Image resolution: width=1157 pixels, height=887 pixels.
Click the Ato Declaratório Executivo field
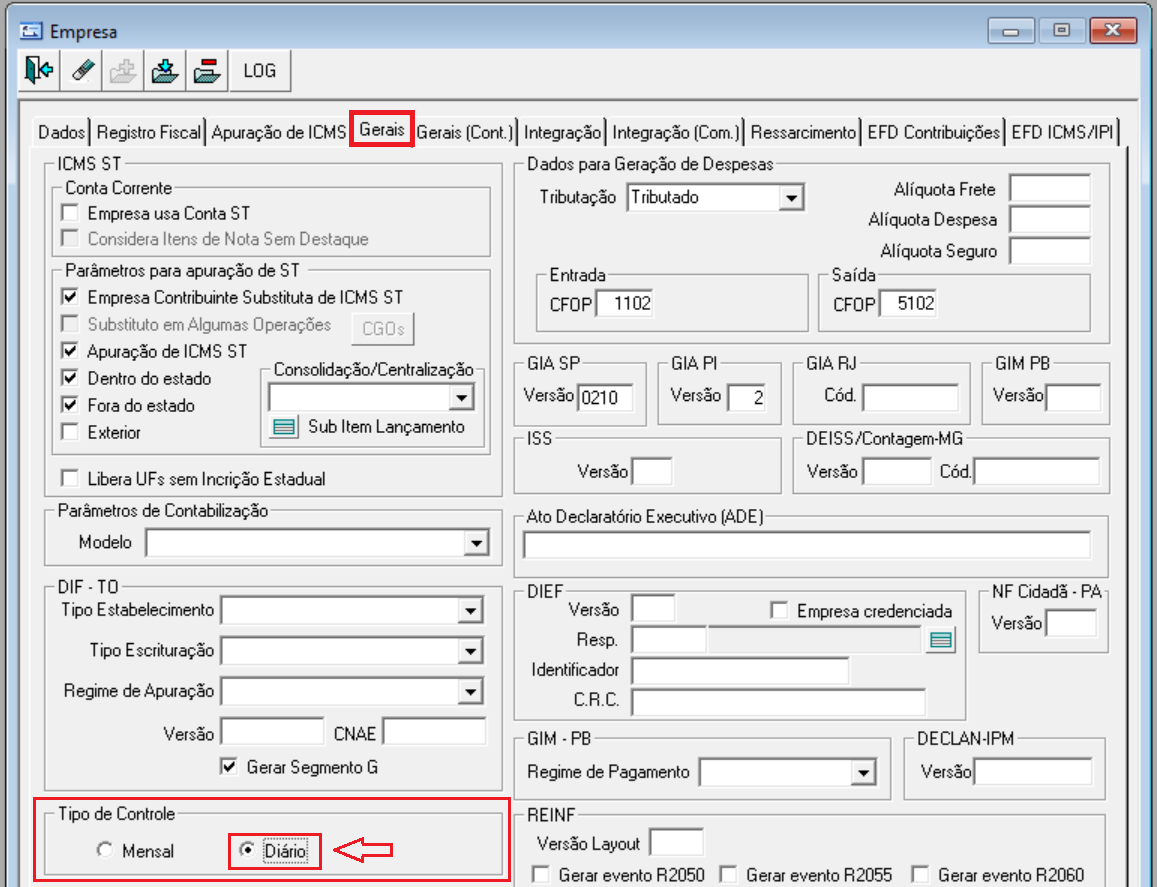(x=807, y=545)
